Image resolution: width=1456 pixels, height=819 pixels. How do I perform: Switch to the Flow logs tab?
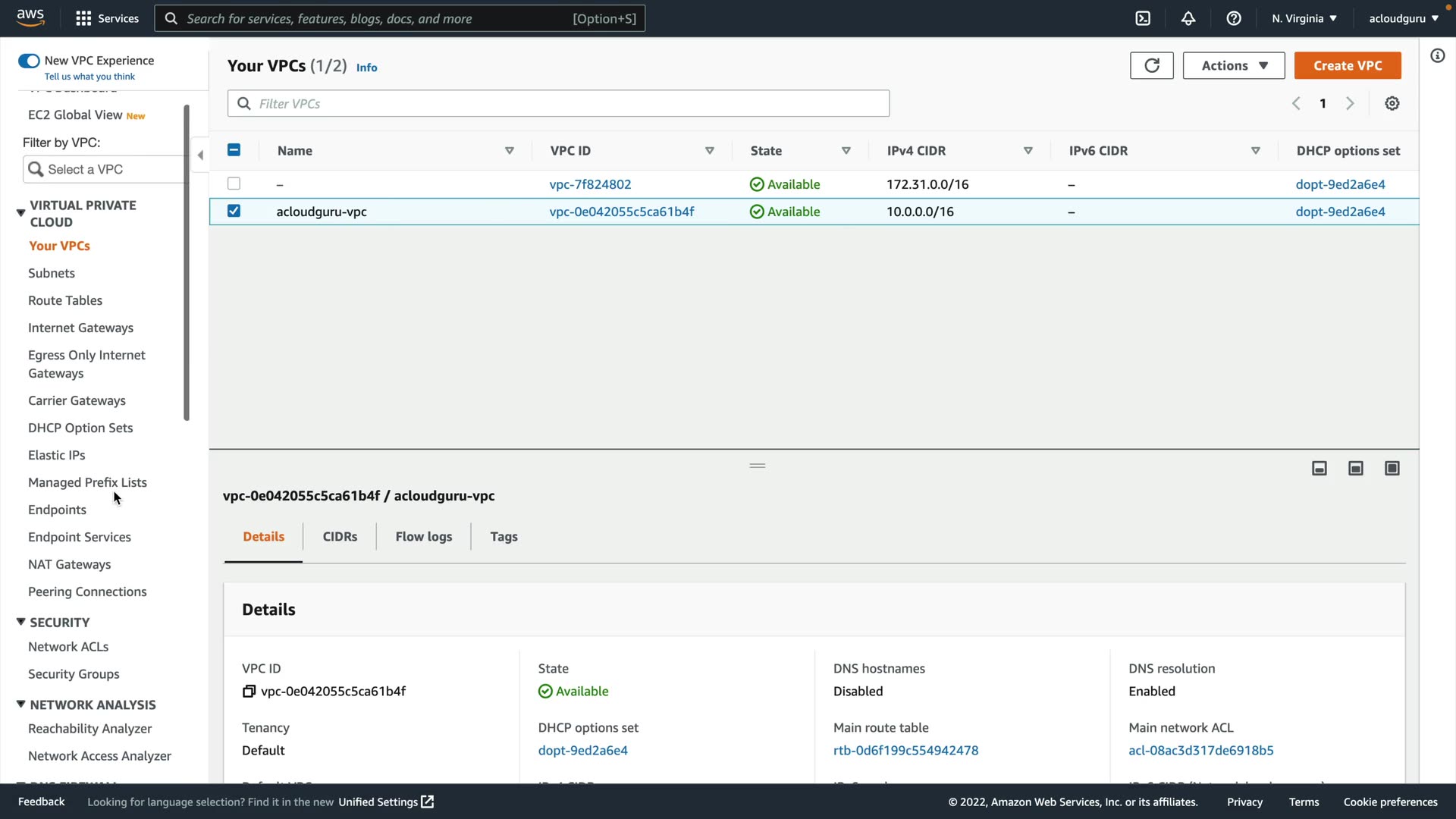(x=423, y=536)
